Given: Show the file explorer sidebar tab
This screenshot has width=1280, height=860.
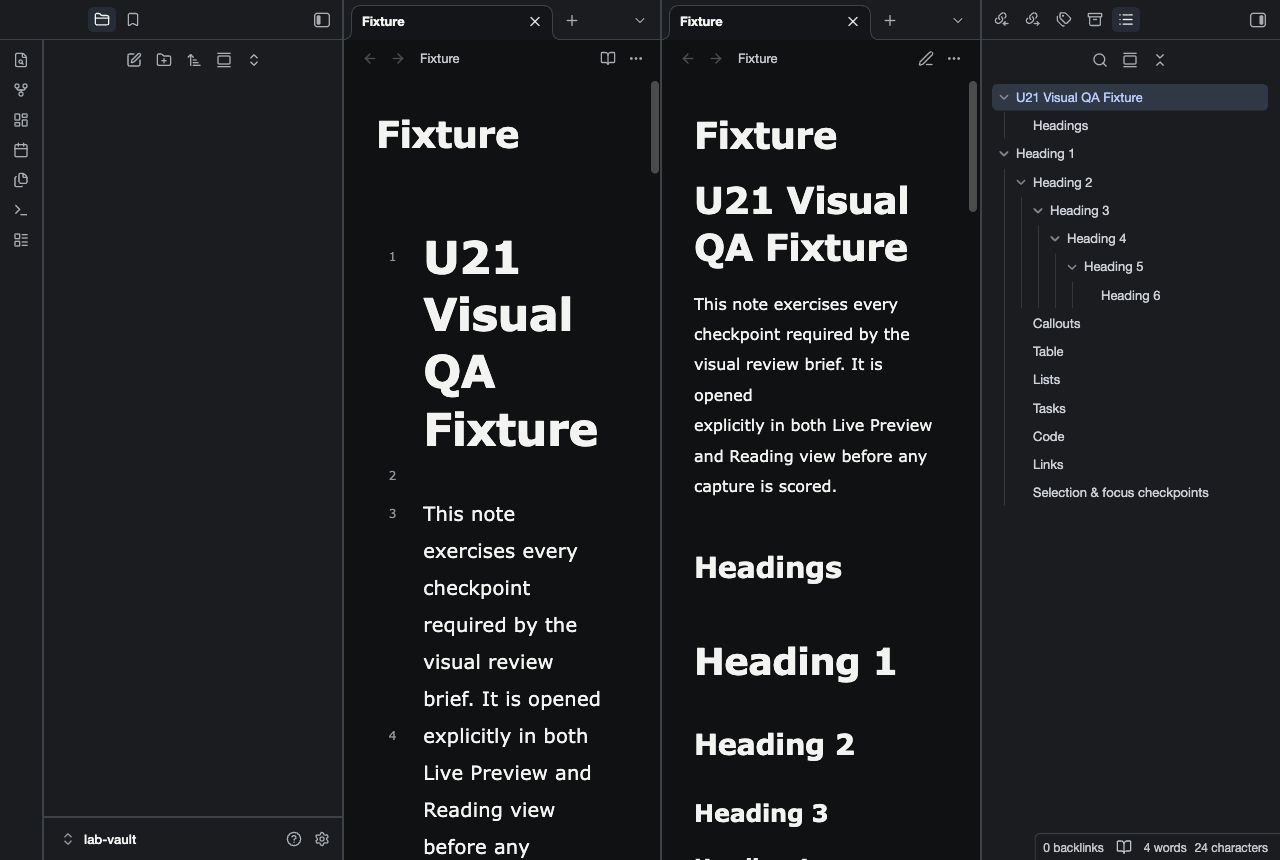Looking at the screenshot, I should point(102,20).
